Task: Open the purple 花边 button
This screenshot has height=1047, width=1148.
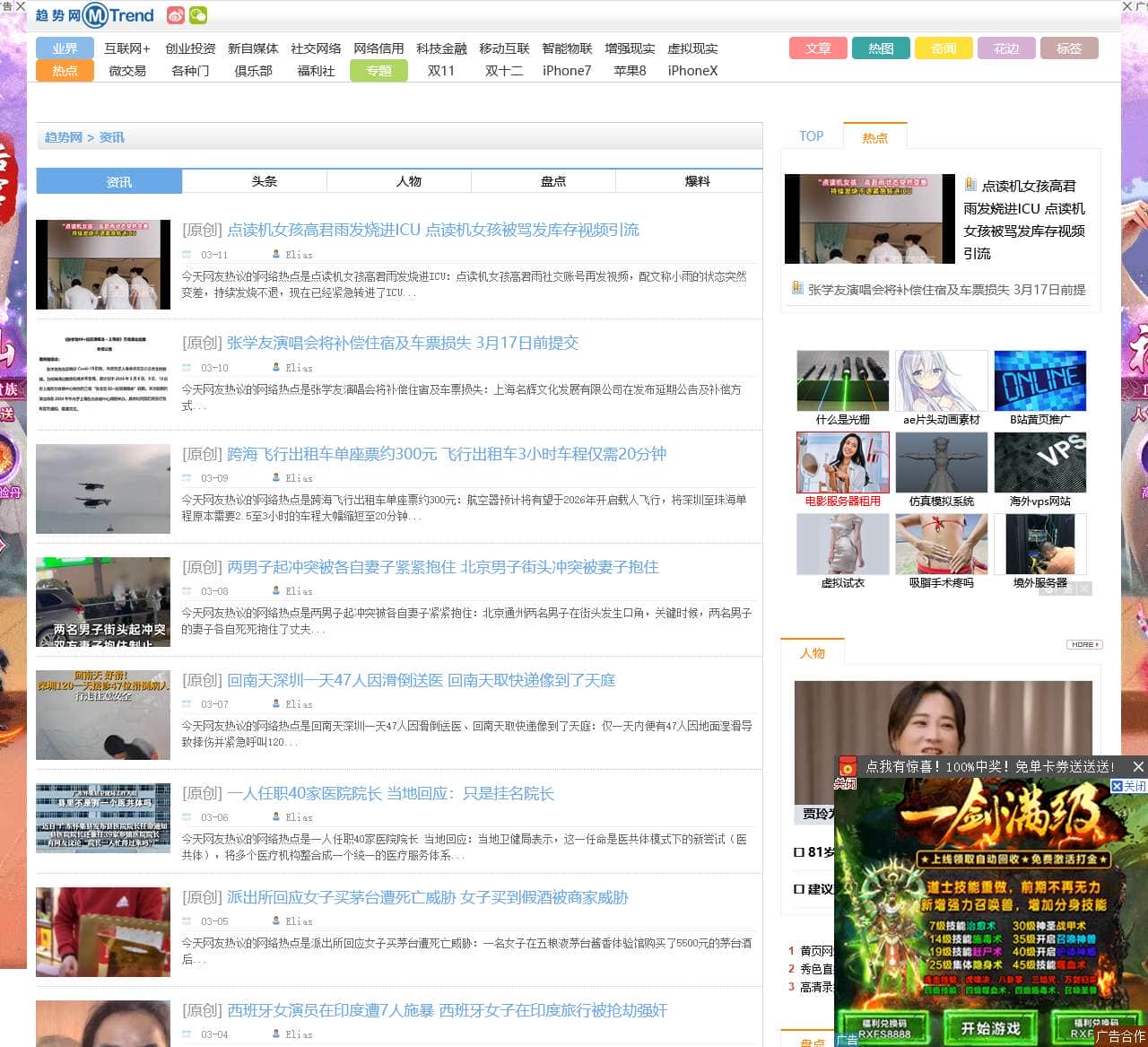Action: 1006,48
